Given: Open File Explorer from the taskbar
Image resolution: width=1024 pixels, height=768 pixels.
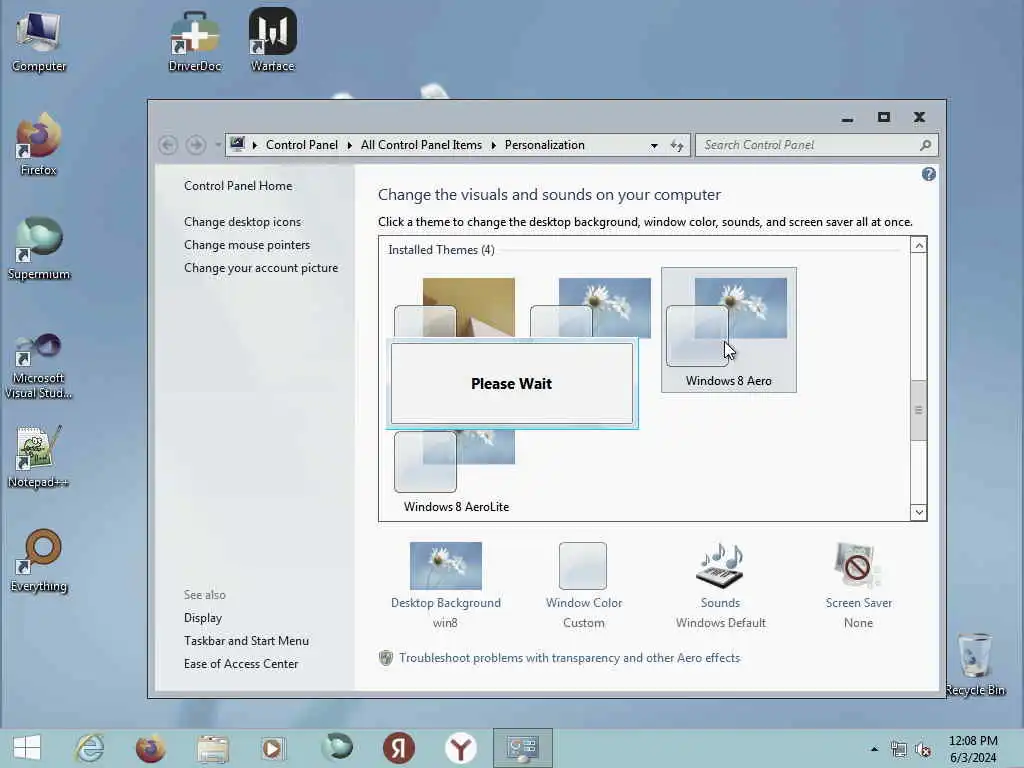Looking at the screenshot, I should coord(213,748).
